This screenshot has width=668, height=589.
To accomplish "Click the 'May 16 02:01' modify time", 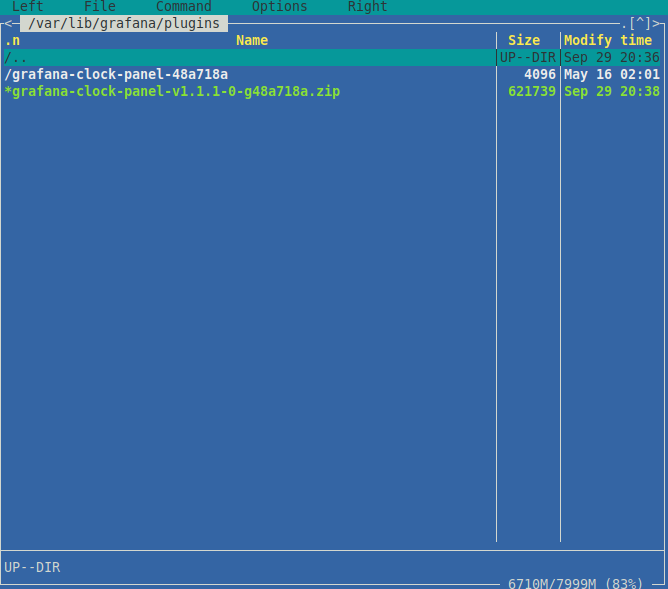I will click(x=612, y=75).
